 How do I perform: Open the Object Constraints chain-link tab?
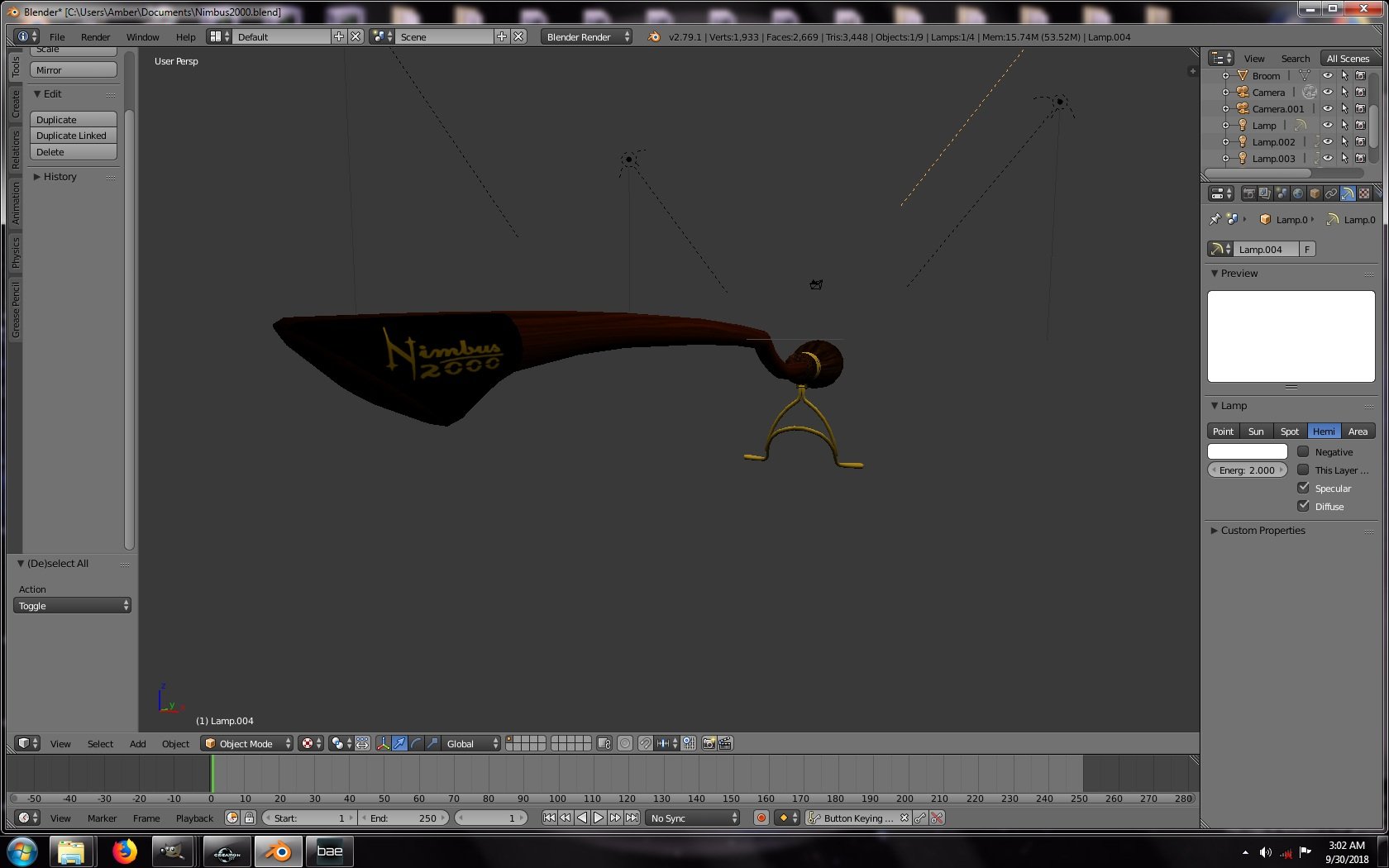(1331, 193)
